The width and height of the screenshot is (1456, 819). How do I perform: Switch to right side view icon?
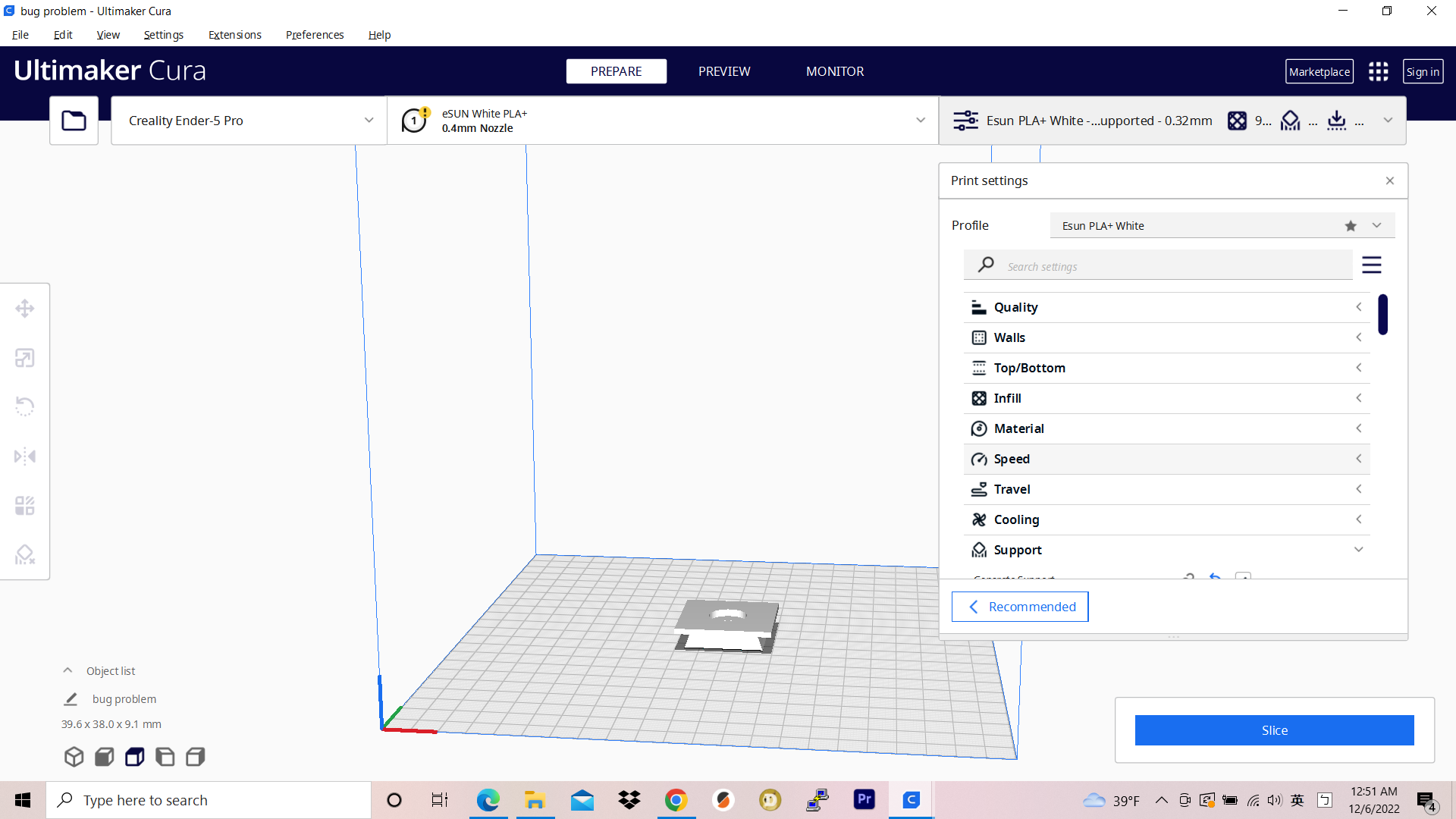pyautogui.click(x=195, y=757)
